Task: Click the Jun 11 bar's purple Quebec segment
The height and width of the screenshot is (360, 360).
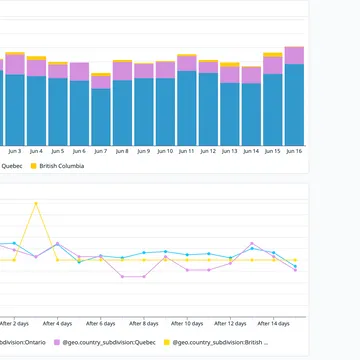Action: coord(187,63)
